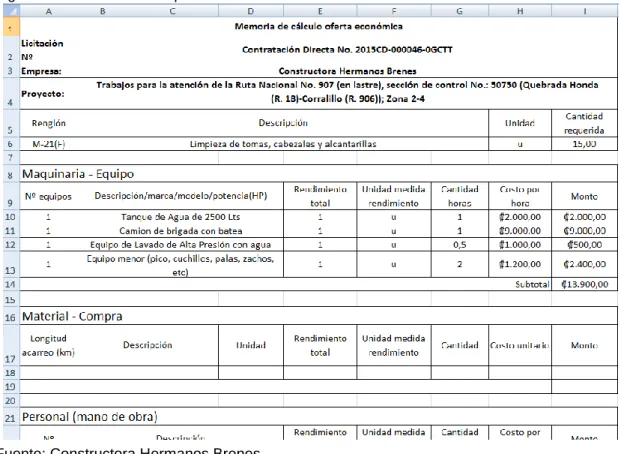Click the select-all corner of the sheet

(x=11, y=11)
